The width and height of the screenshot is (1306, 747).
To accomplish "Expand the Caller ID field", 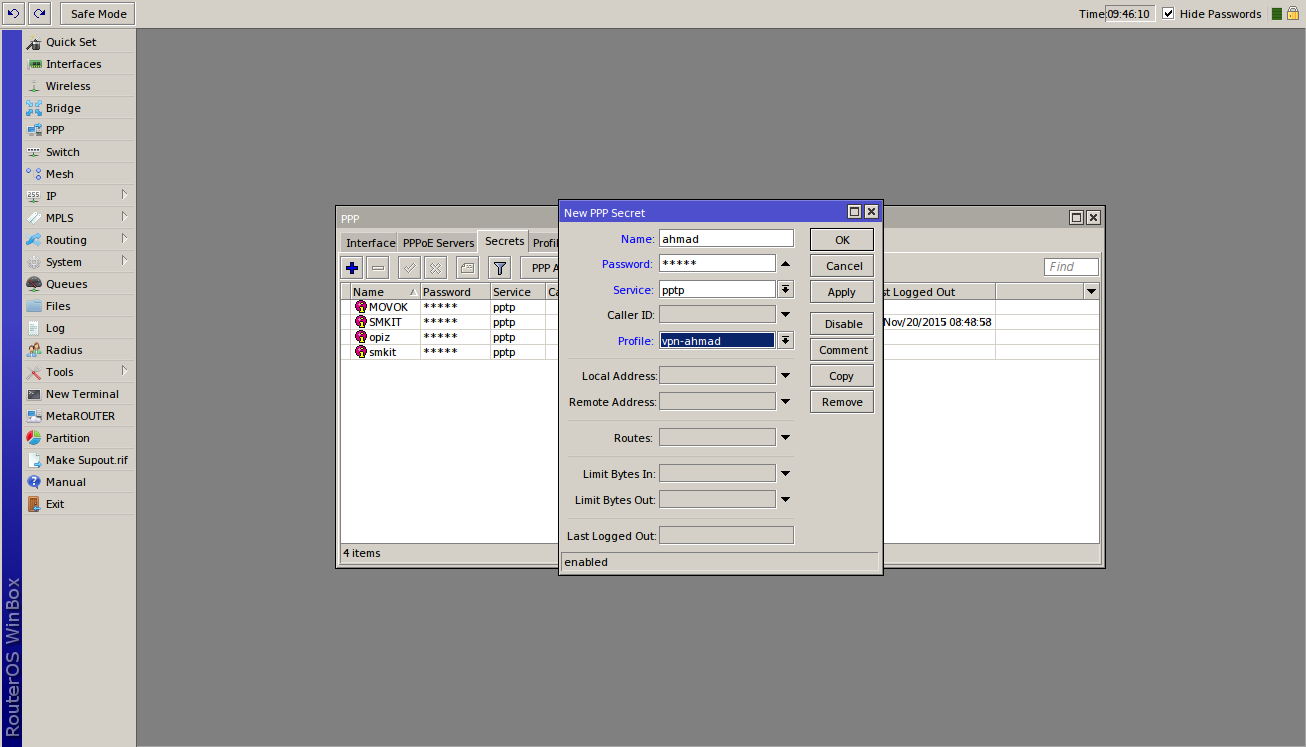I will 785,316.
